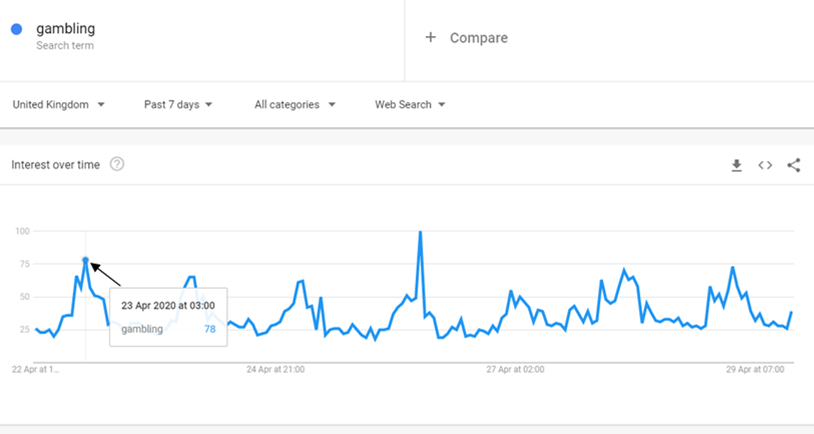Click the plus icon next to Compare

430,37
